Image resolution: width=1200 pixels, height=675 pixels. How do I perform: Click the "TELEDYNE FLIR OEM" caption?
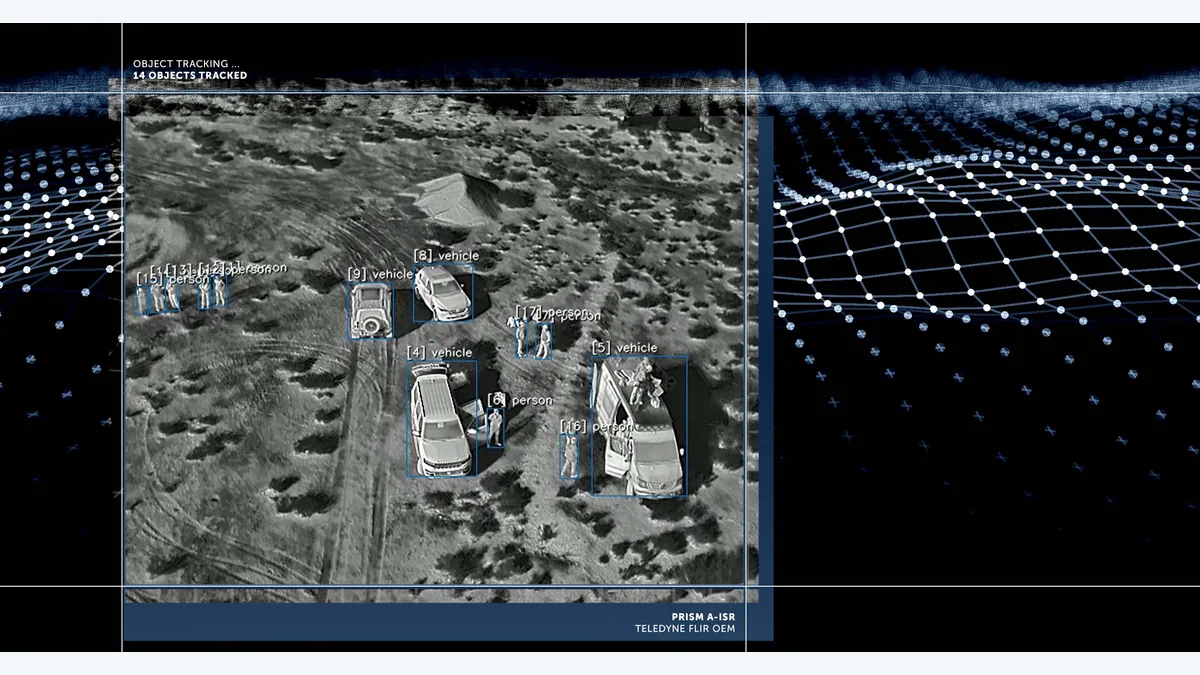[x=685, y=629]
